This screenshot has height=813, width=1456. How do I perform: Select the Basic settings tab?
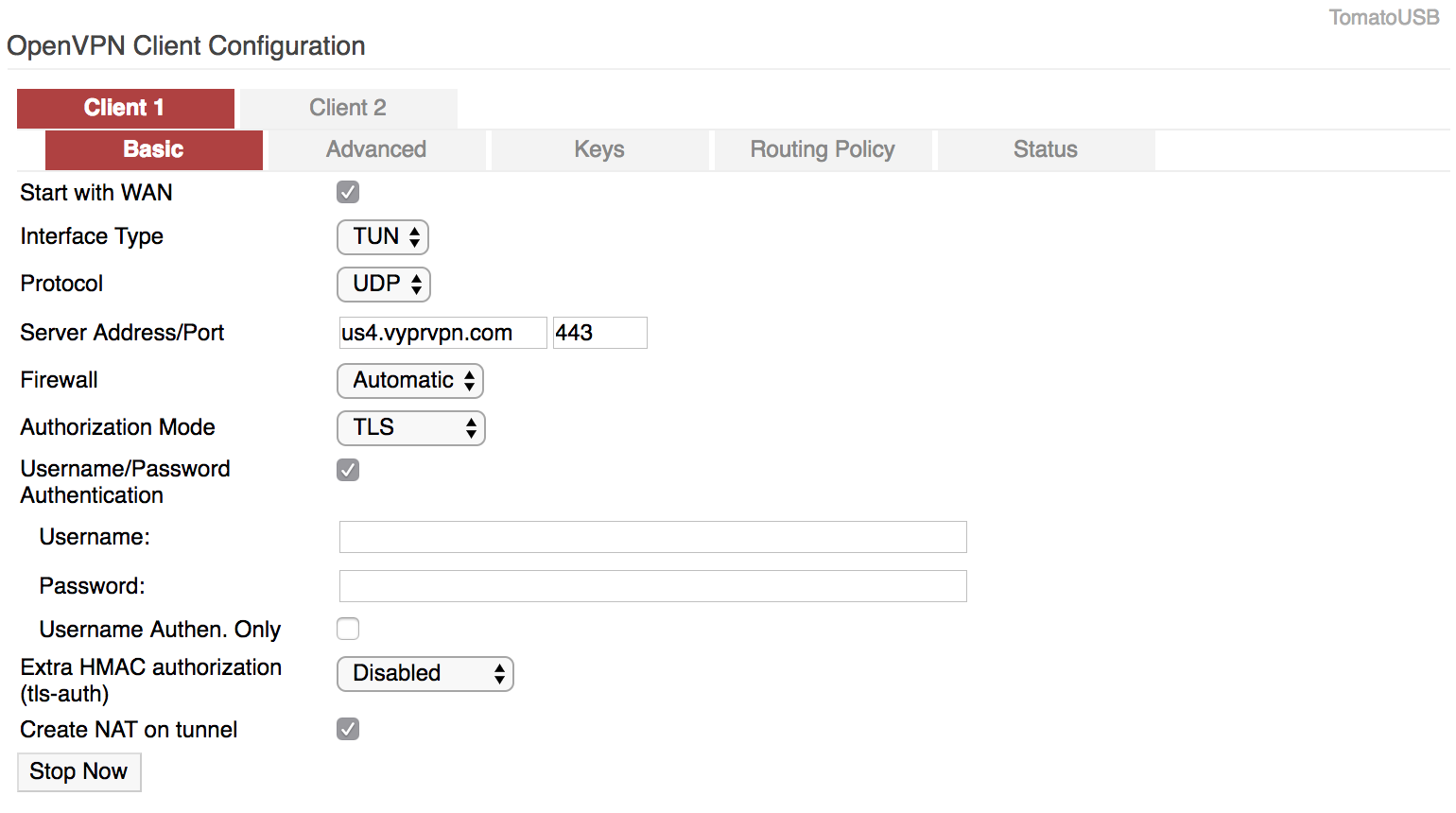[x=153, y=149]
